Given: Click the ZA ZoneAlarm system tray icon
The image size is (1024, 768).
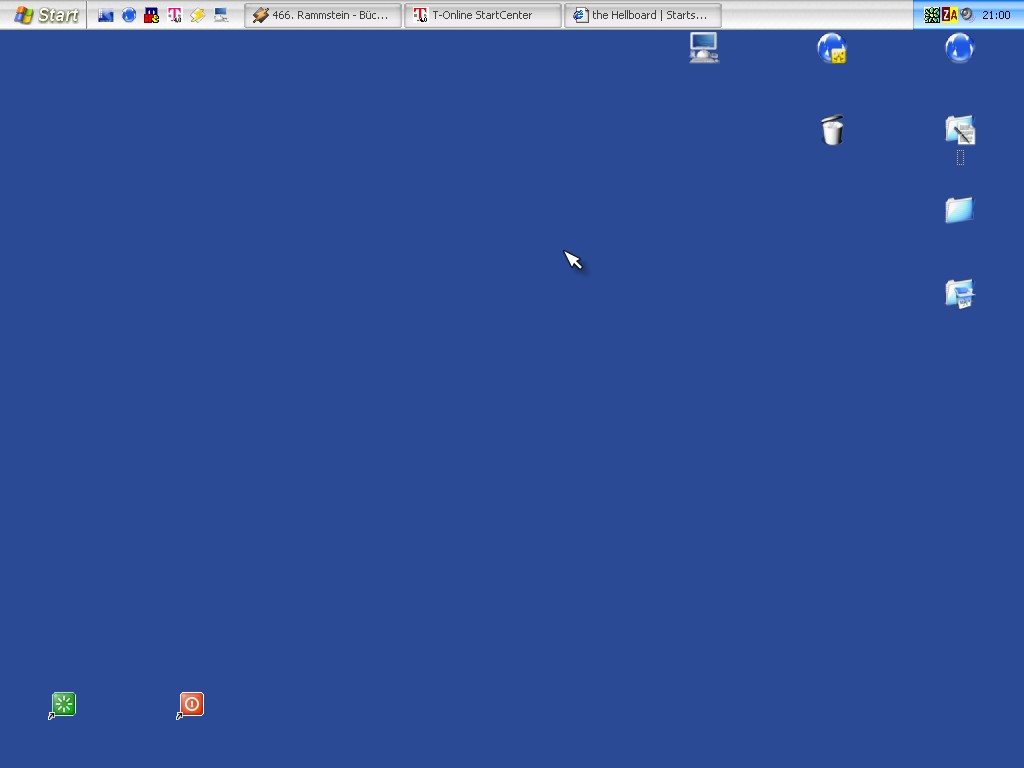Looking at the screenshot, I should (x=949, y=15).
